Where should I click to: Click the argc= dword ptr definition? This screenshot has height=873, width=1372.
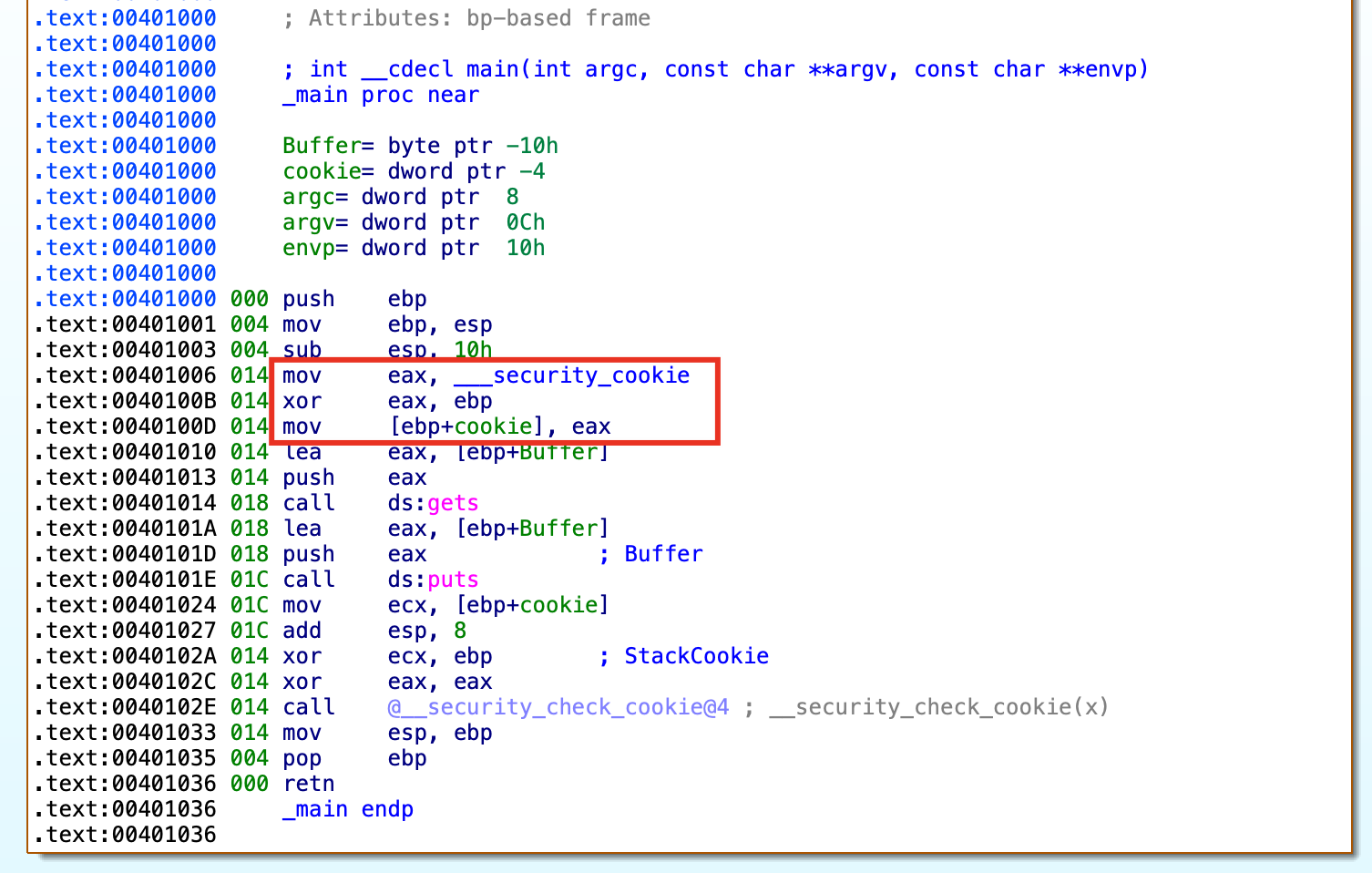tap(400, 197)
